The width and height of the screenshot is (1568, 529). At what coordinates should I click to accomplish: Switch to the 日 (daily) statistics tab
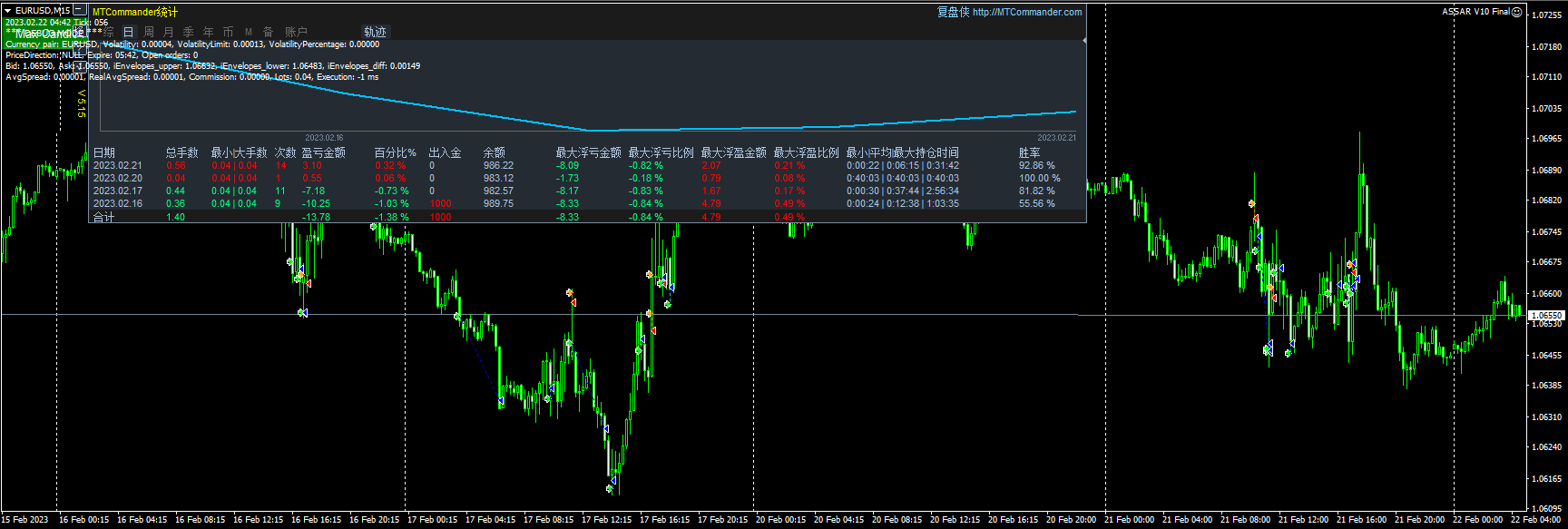click(x=128, y=32)
